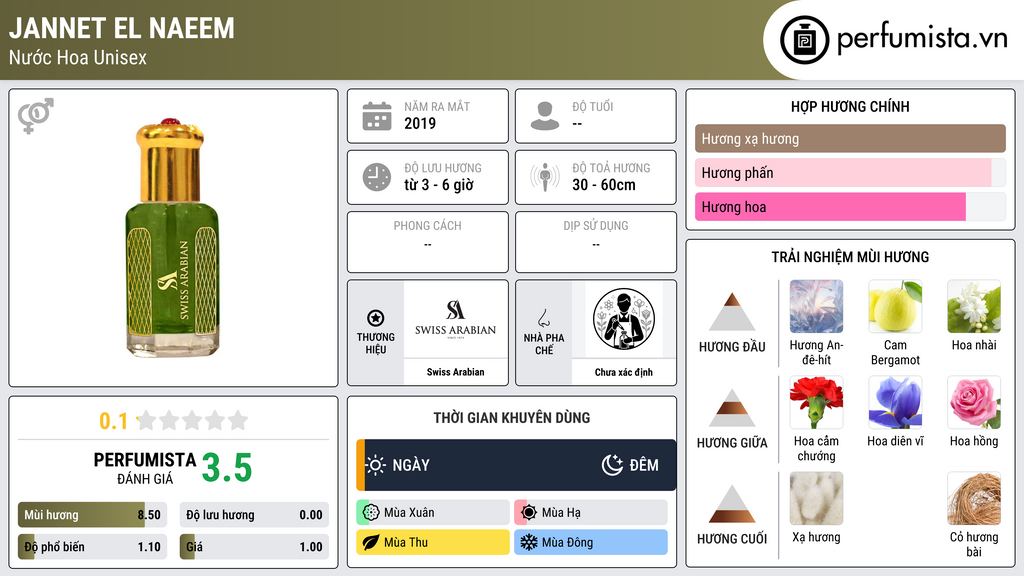The width and height of the screenshot is (1024, 576).
Task: Click the Độ phổ biến 1.10 score bar
Action: click(92, 547)
